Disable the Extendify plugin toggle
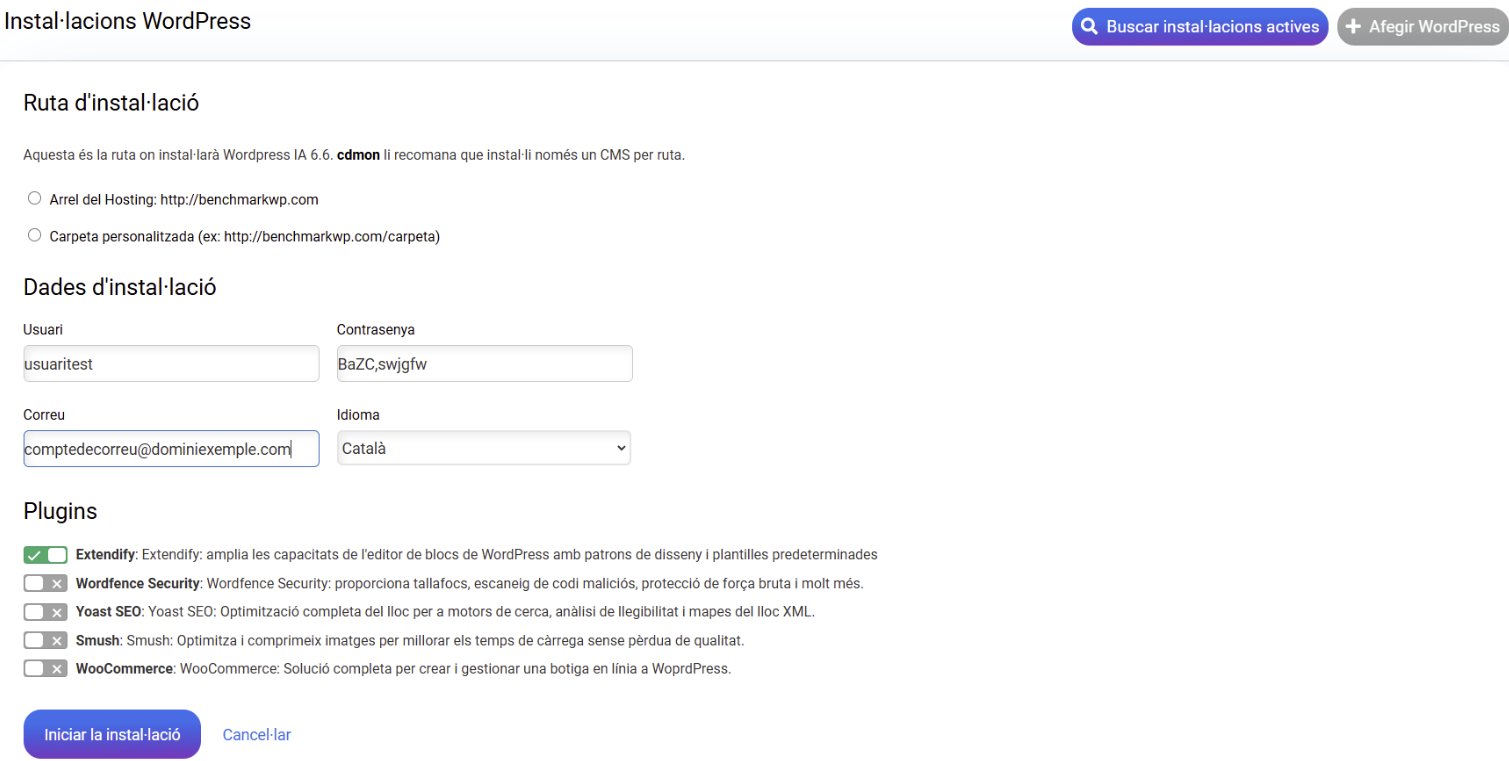 46,554
